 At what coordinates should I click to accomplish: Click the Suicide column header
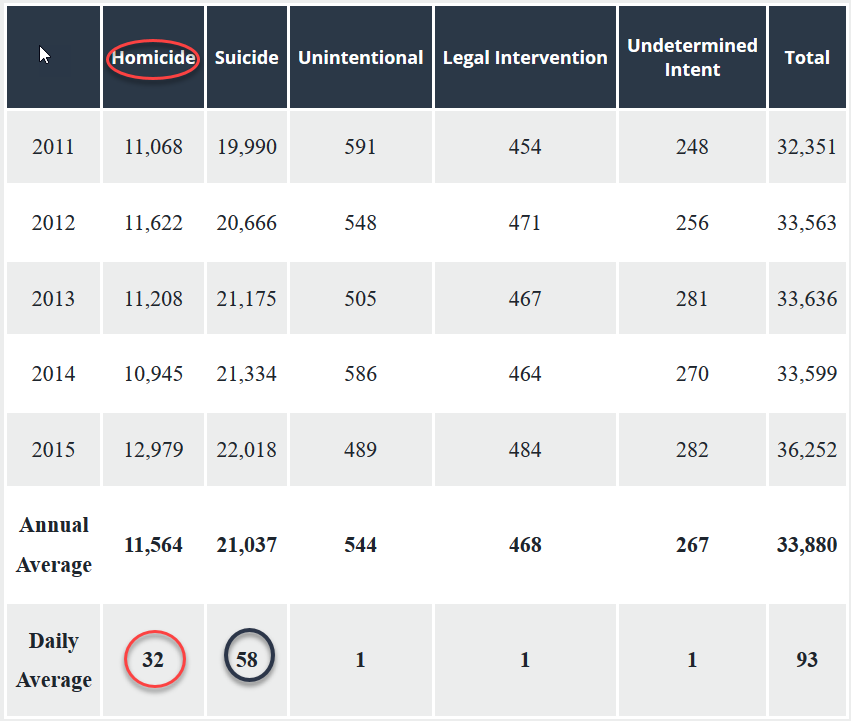(x=246, y=58)
